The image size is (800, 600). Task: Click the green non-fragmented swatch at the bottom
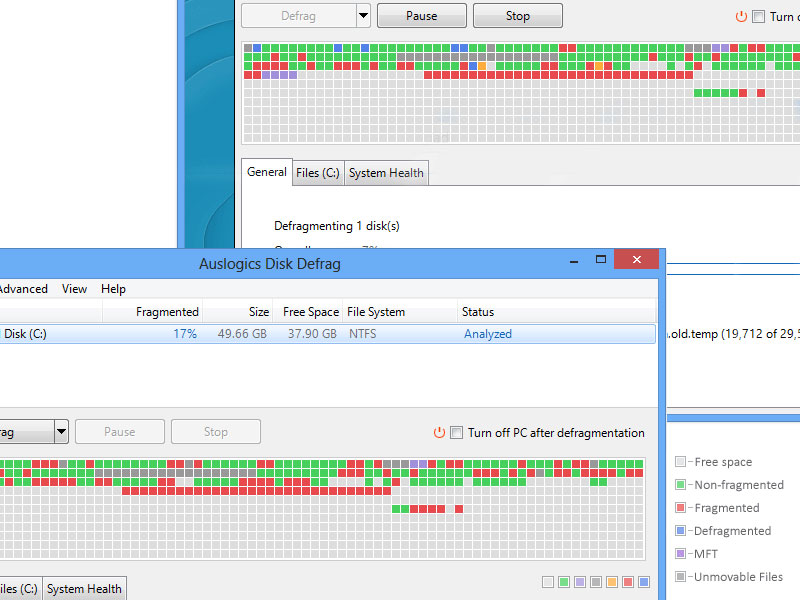pos(564,582)
